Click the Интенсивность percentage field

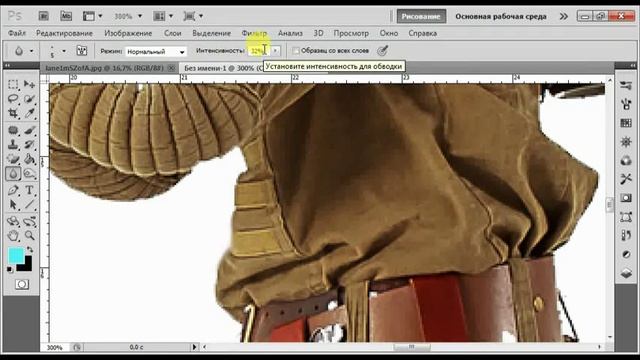(x=260, y=51)
